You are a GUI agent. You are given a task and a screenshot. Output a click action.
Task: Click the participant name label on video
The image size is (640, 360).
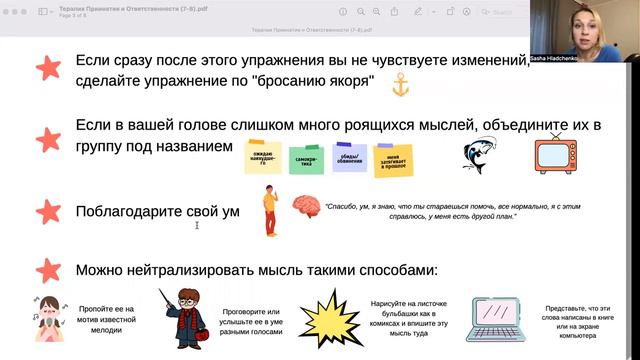(x=553, y=58)
